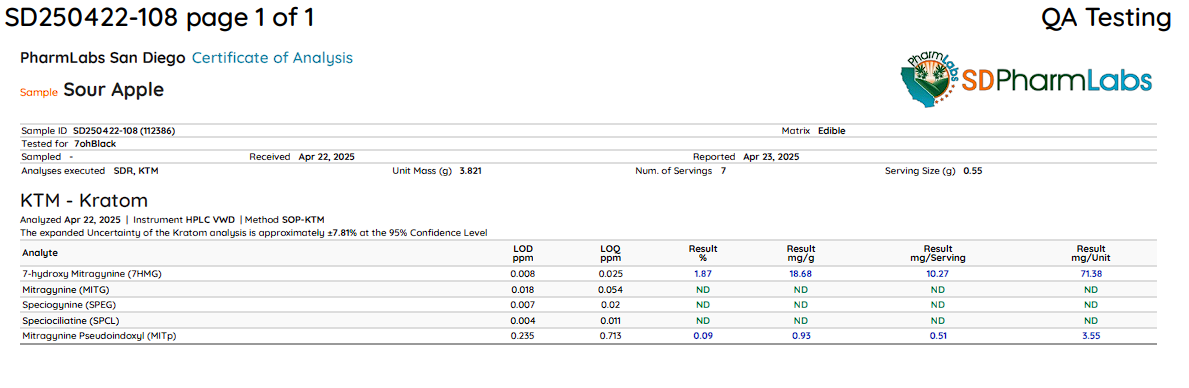This screenshot has height=388, width=1189.
Task: Select the sample name Sour Apple
Action: click(114, 90)
